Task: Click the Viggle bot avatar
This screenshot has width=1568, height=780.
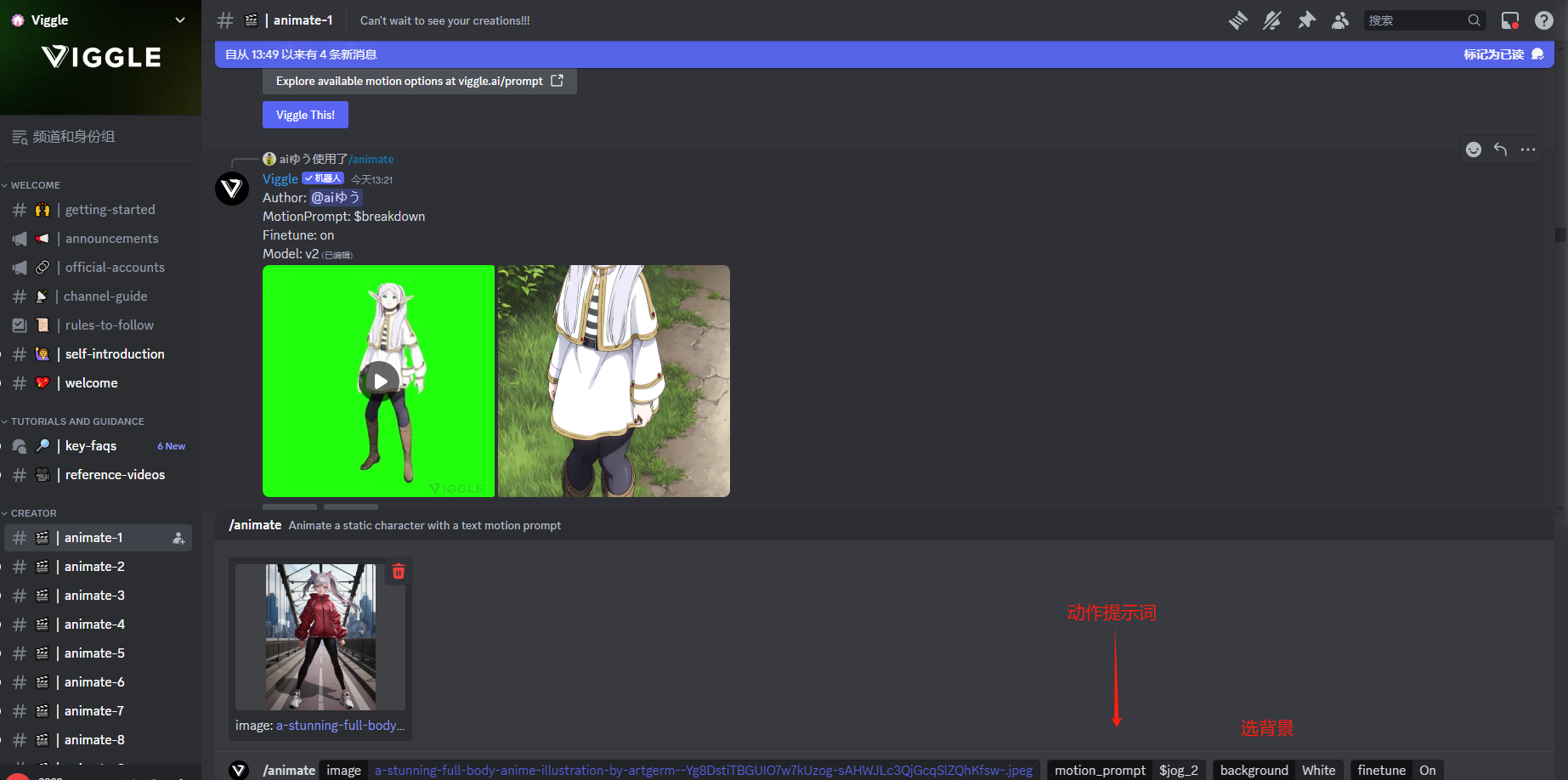Action: point(232,189)
